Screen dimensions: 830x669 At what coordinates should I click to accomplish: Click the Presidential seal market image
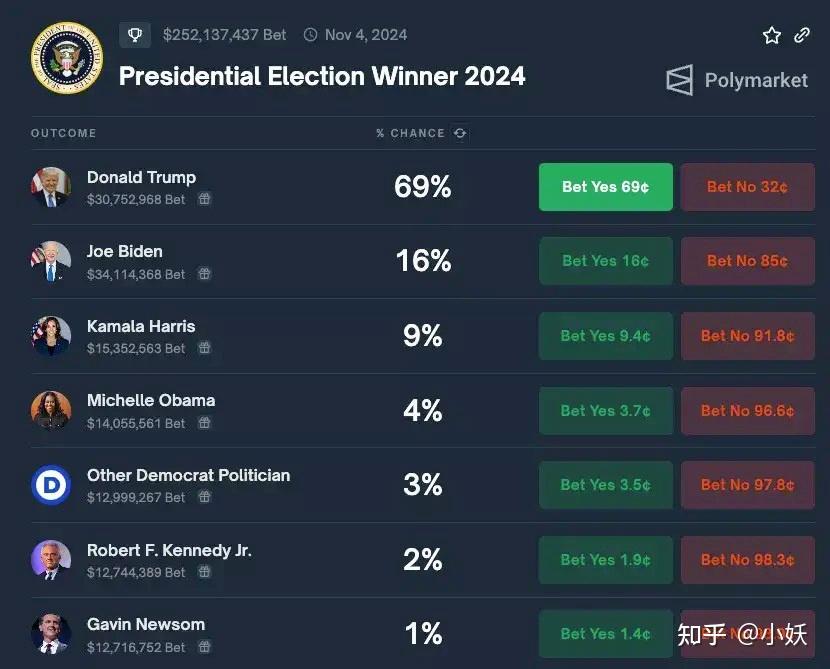pyautogui.click(x=67, y=58)
